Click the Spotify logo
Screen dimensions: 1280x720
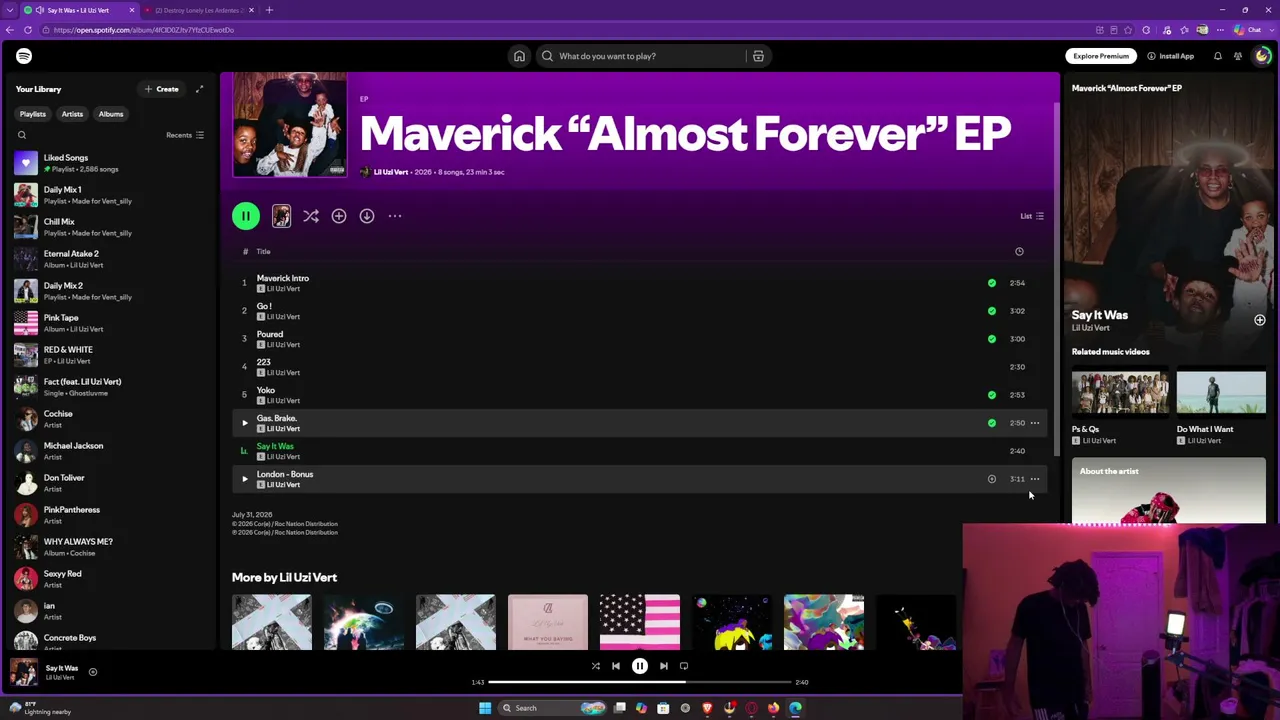[x=24, y=56]
